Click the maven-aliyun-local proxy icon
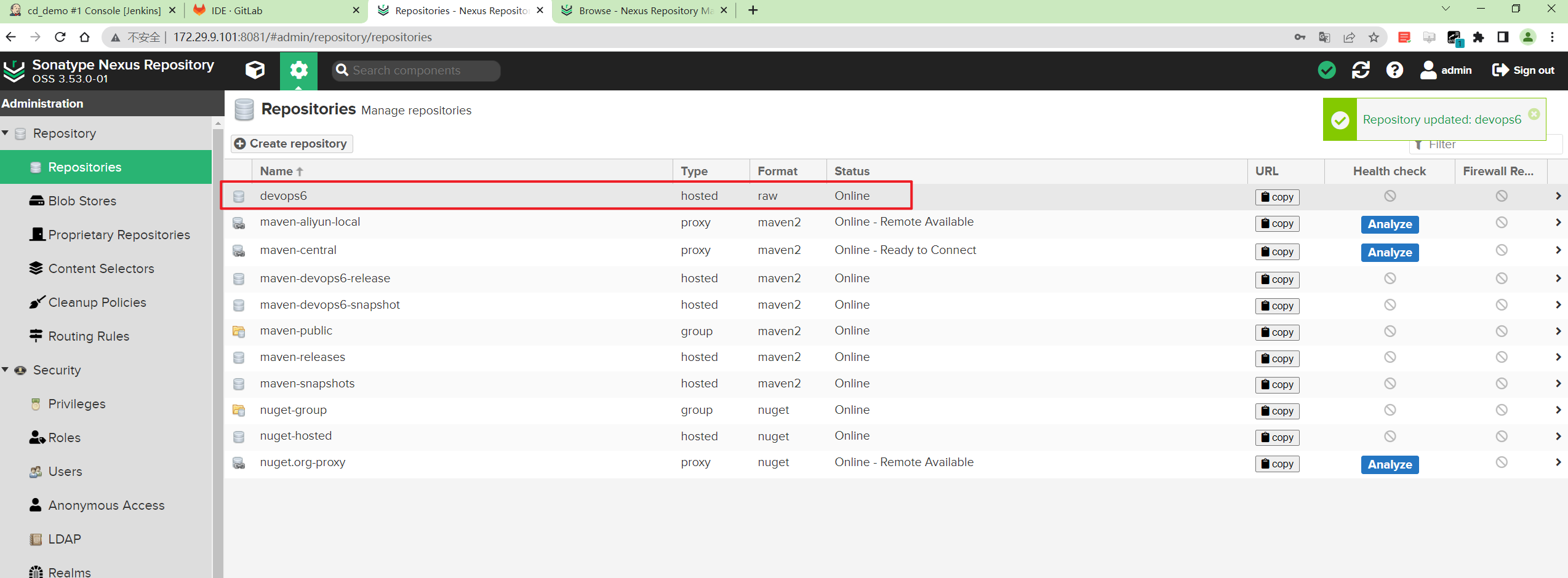 tap(239, 223)
